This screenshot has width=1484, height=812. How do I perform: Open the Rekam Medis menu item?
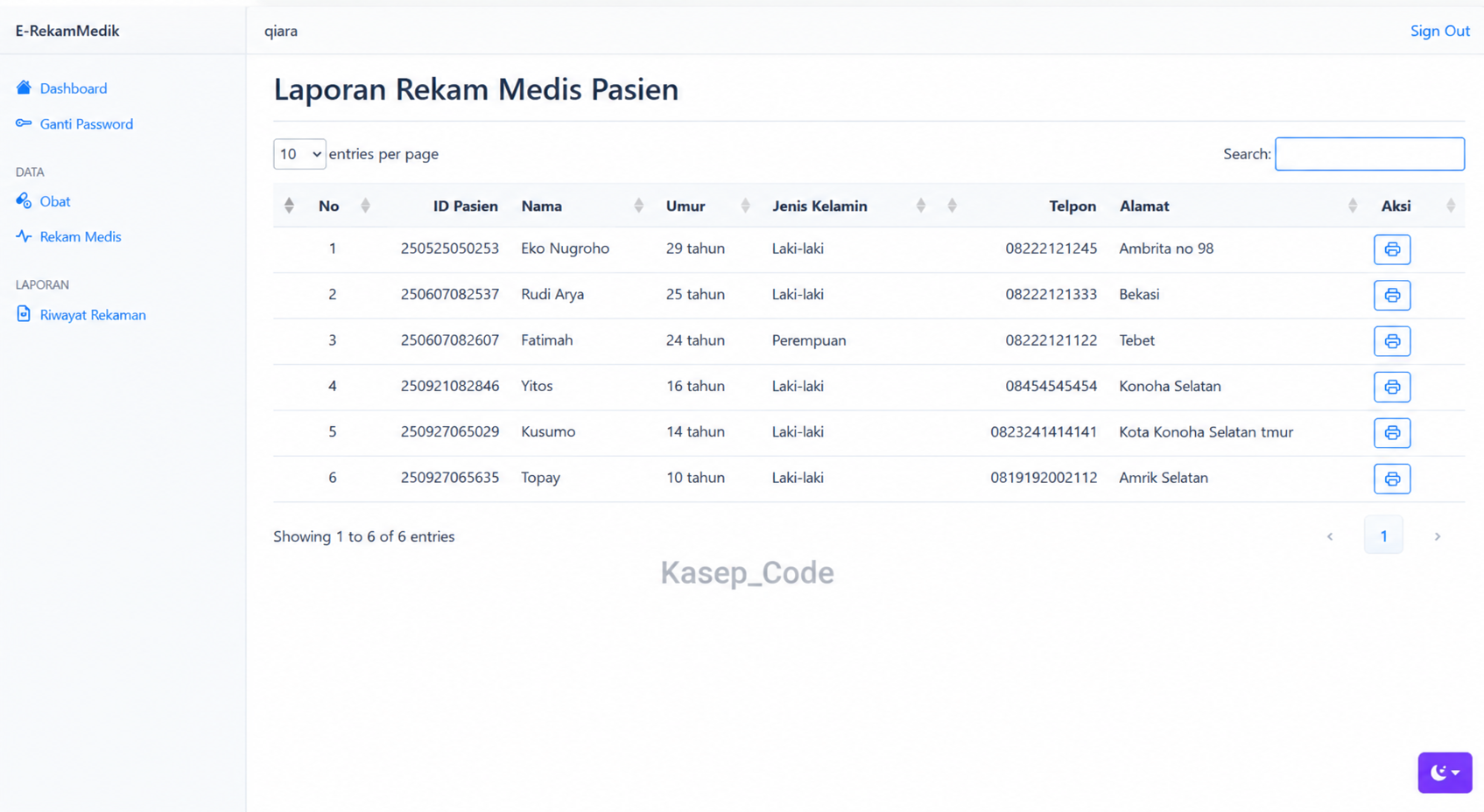pyautogui.click(x=81, y=236)
